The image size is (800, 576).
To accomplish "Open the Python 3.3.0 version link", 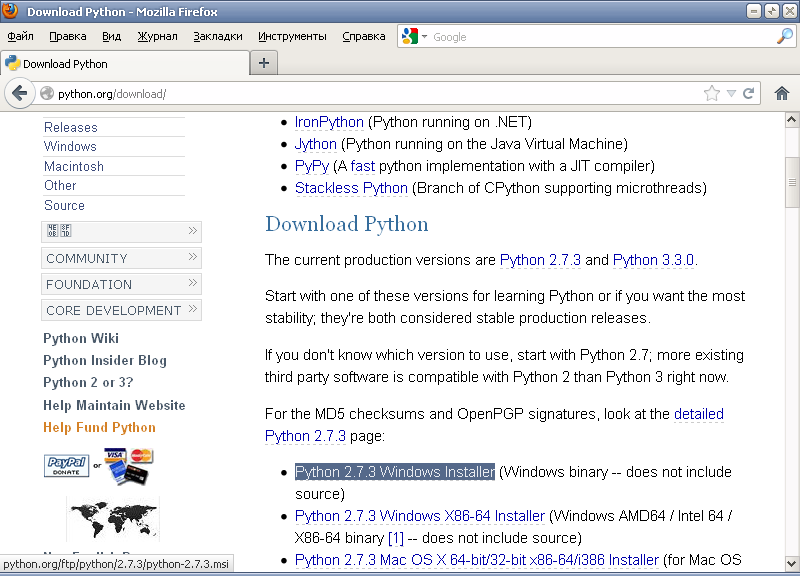I will [x=653, y=260].
